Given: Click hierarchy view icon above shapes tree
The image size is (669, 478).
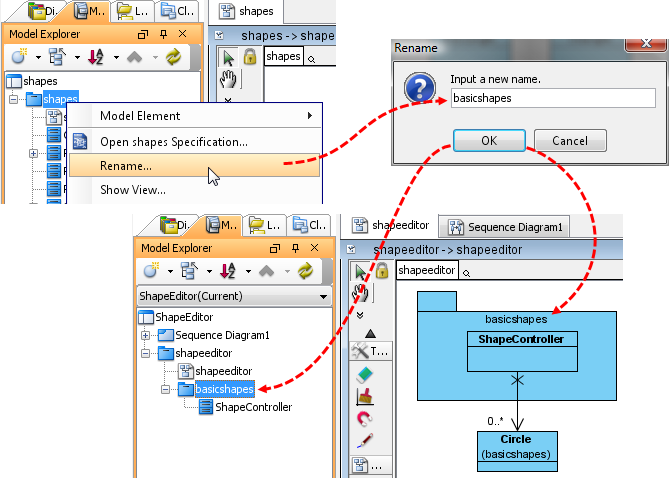Looking at the screenshot, I should point(57,56).
